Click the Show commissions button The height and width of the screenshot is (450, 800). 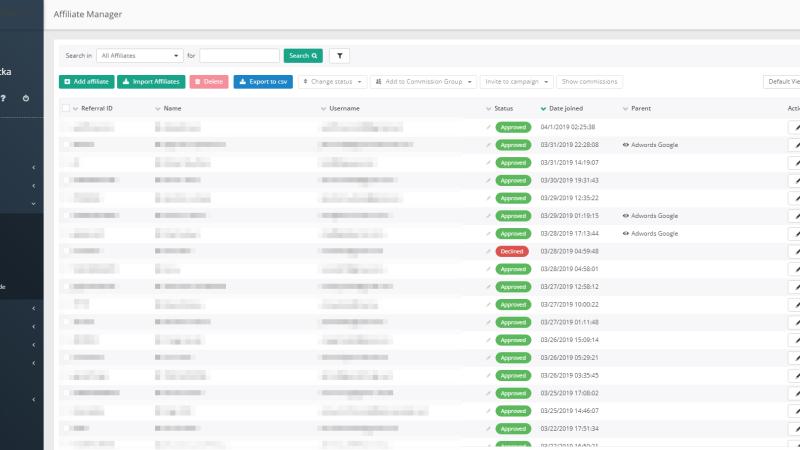(589, 82)
